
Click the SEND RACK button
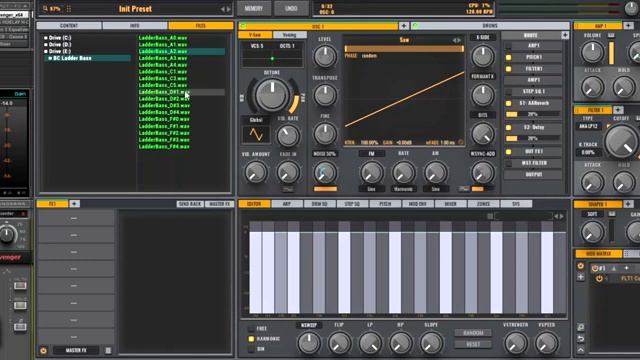pos(190,204)
